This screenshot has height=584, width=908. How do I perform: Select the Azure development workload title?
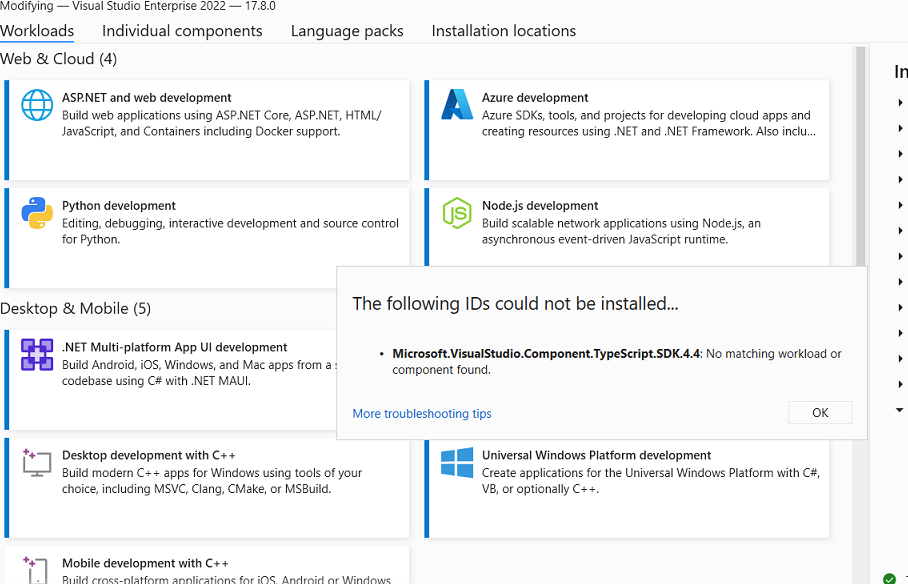[x=534, y=97]
